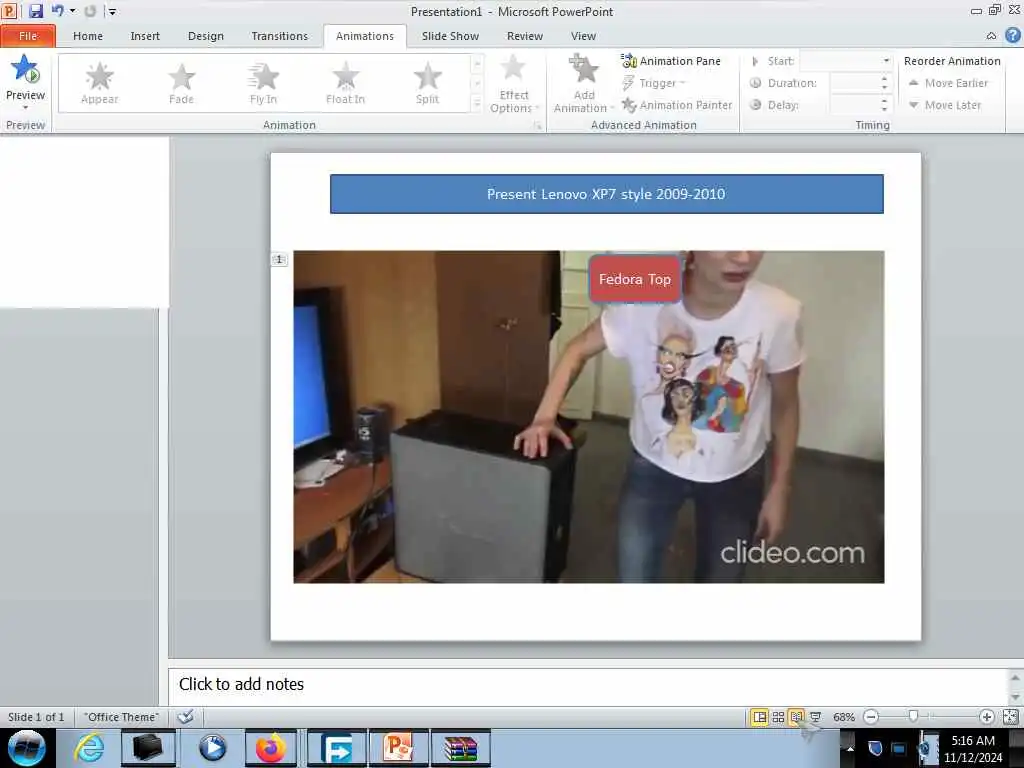1024x768 pixels.
Task: Zoom out with the minus button
Action: click(x=871, y=717)
